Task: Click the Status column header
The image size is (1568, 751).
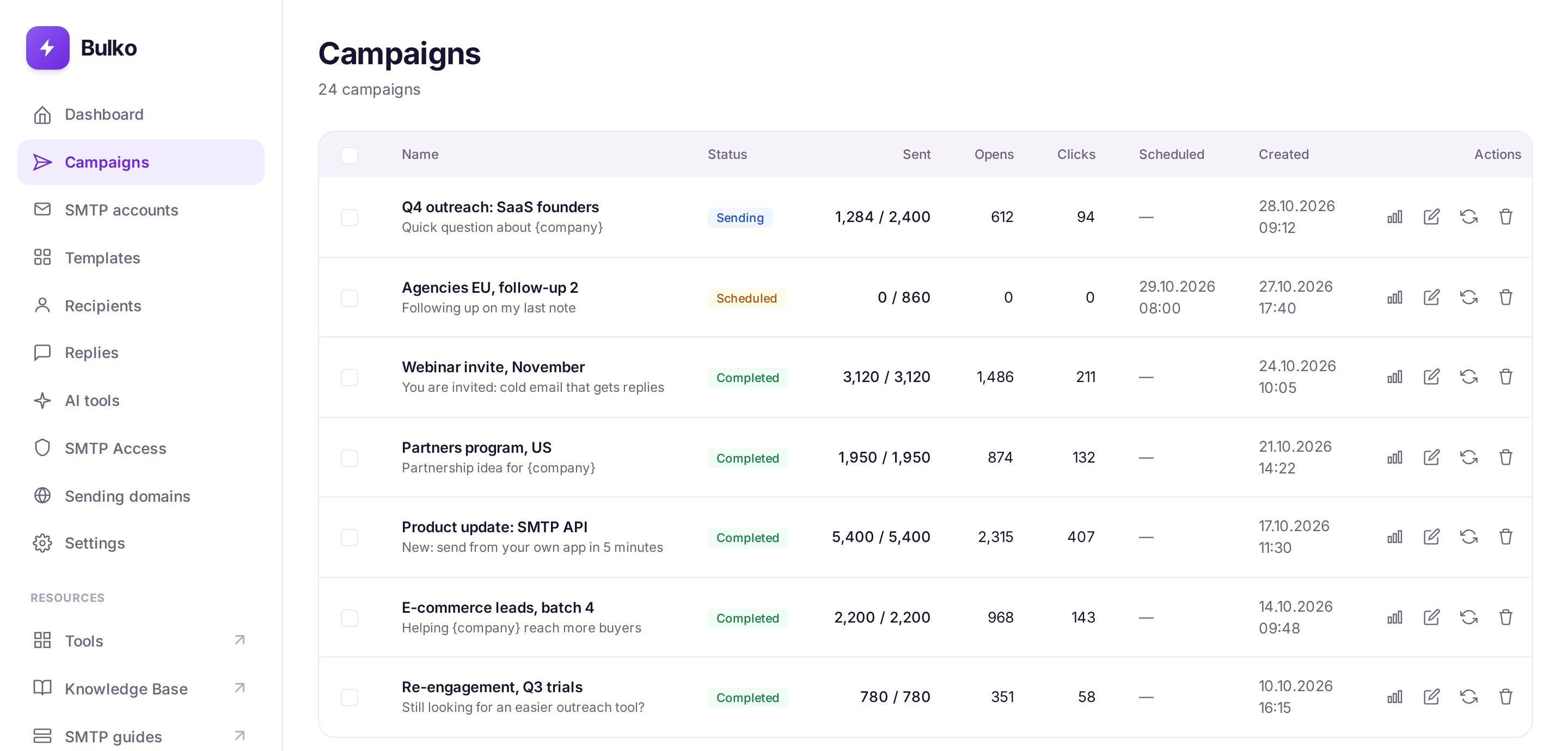Action: (x=727, y=155)
